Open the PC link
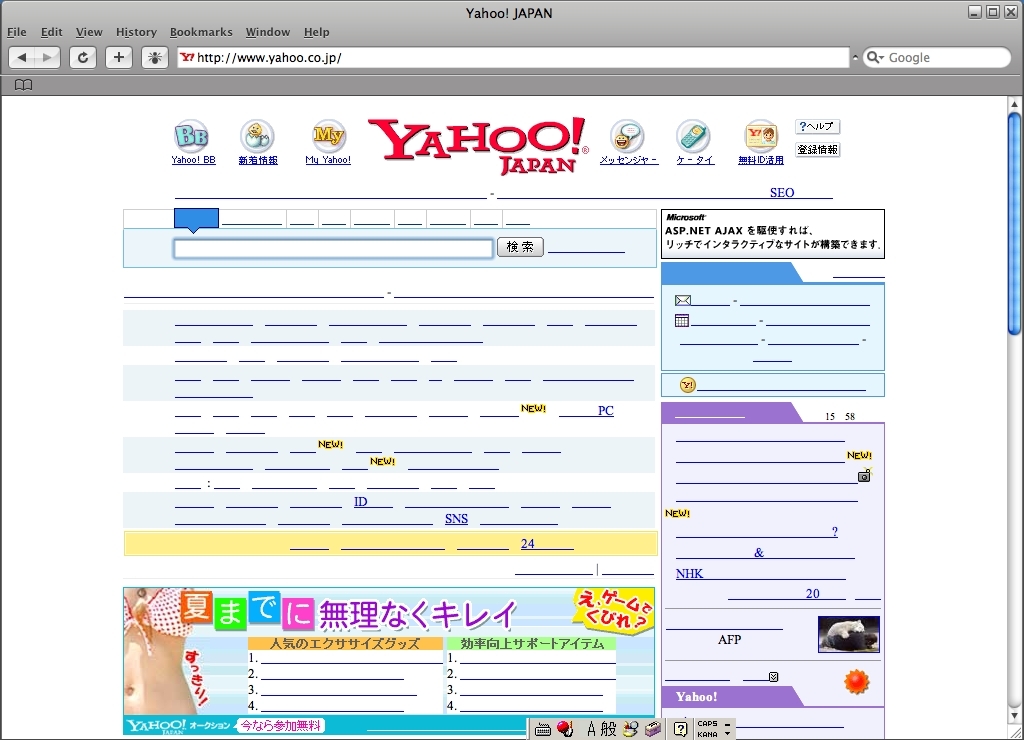 click(605, 410)
